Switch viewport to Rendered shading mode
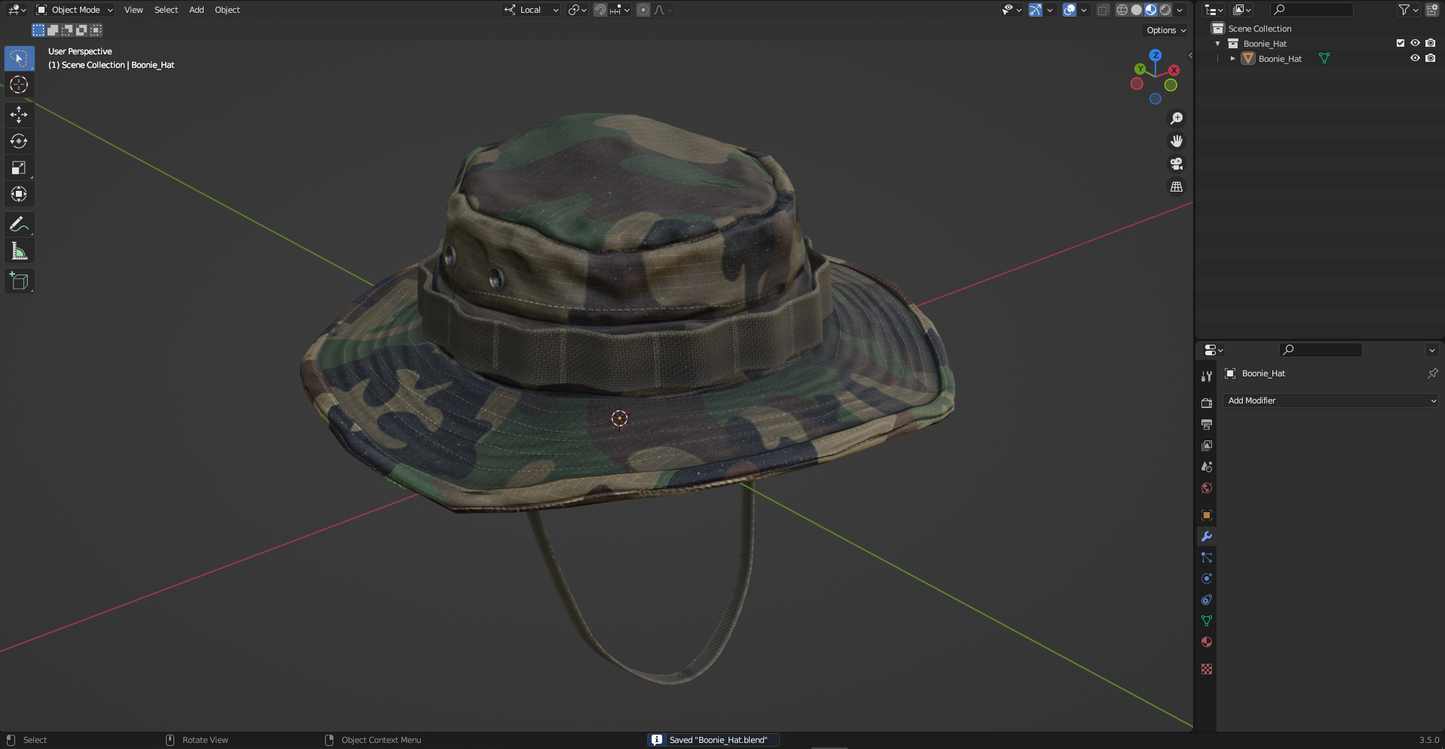1445x749 pixels. click(x=1163, y=9)
